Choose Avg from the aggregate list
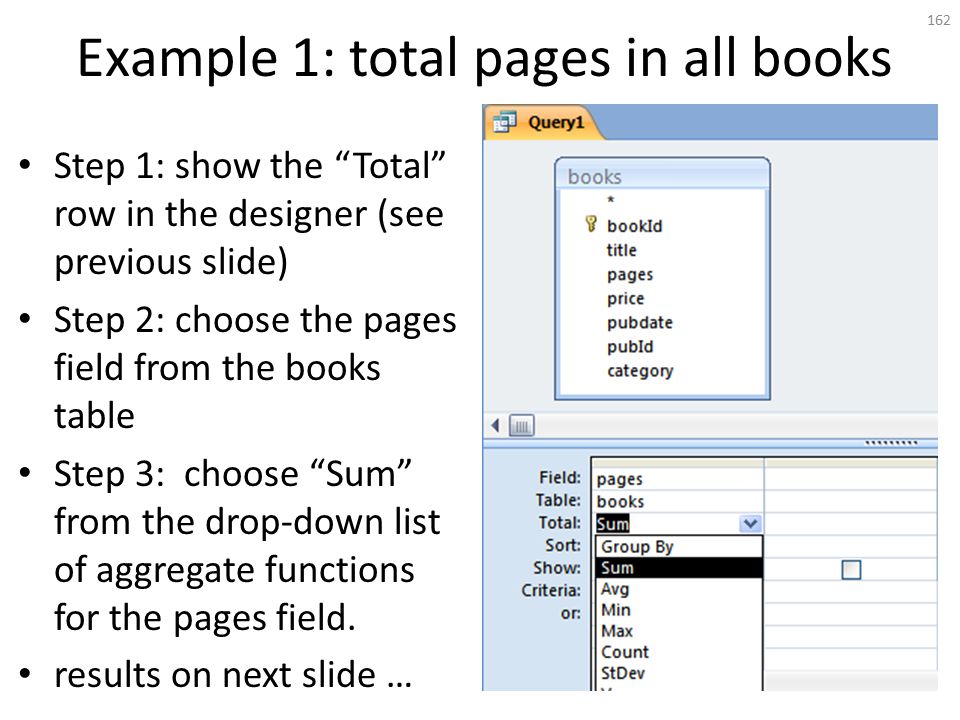960x720 pixels. 680,589
